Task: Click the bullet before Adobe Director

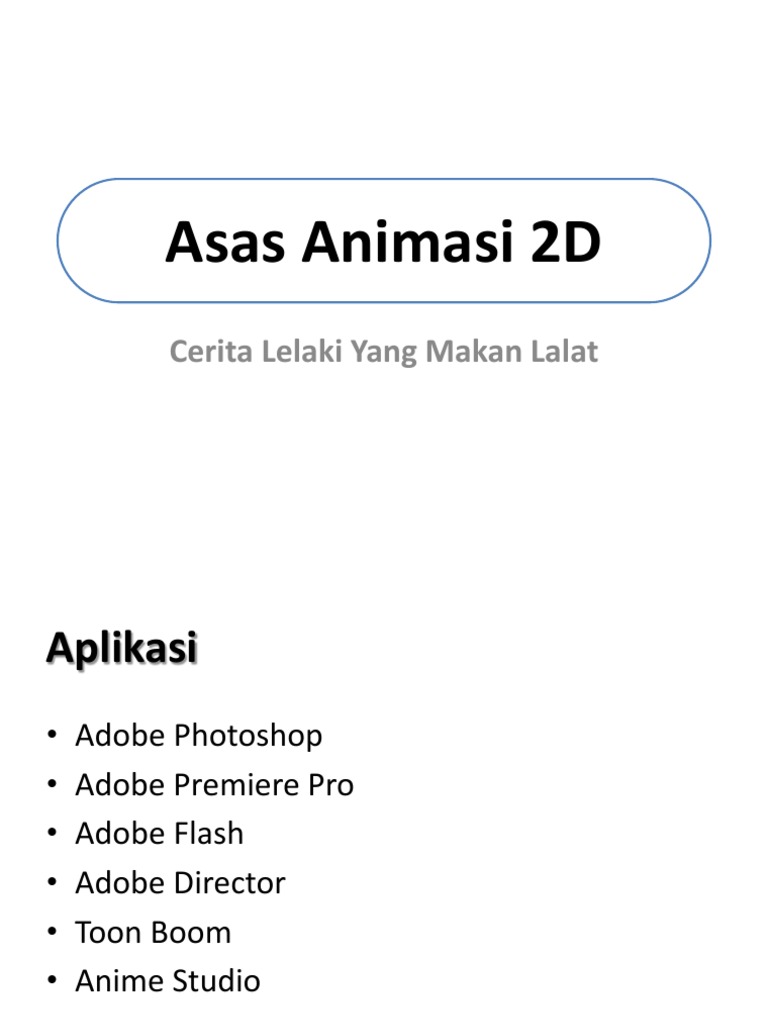Action: [x=51, y=884]
